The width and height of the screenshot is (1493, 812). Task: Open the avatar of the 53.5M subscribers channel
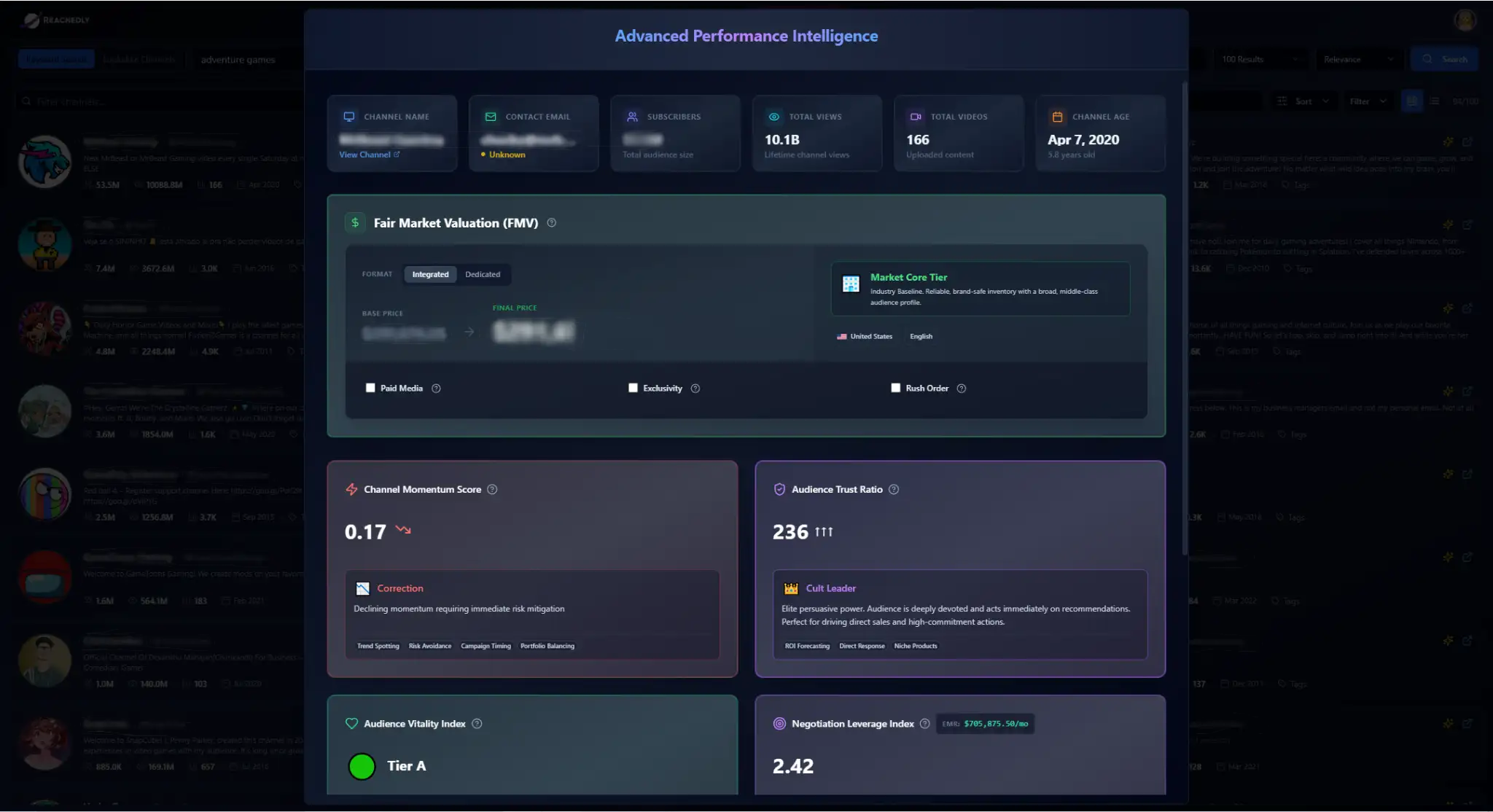pos(44,162)
